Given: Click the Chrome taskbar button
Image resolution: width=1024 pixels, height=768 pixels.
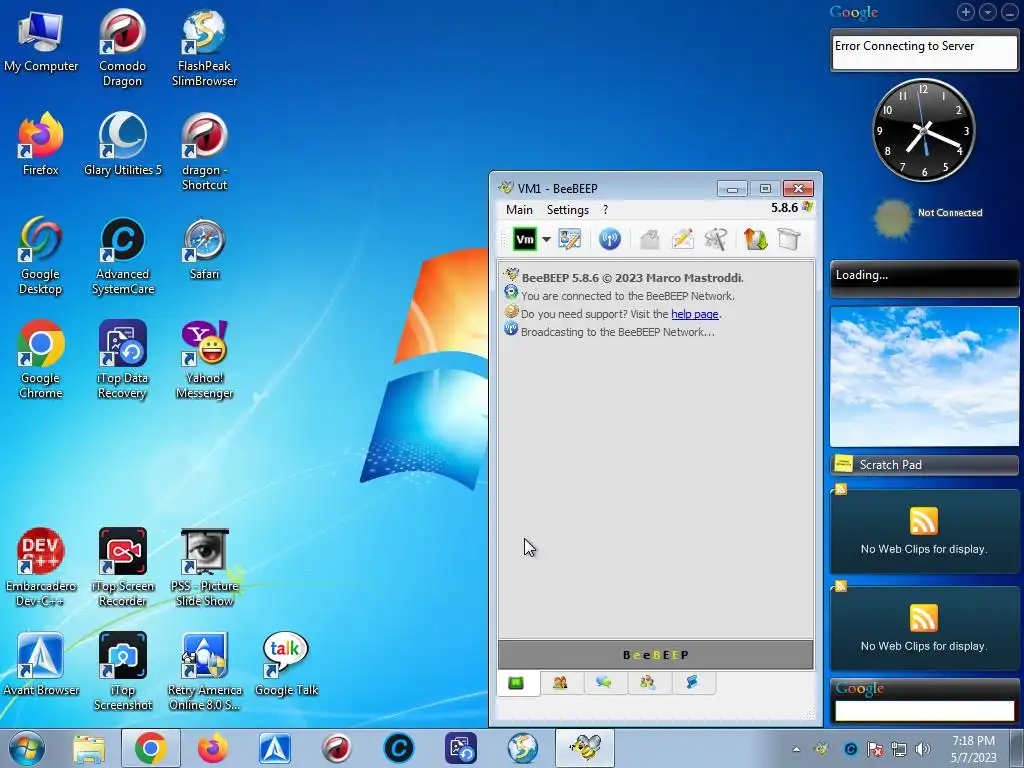Looking at the screenshot, I should [150, 748].
